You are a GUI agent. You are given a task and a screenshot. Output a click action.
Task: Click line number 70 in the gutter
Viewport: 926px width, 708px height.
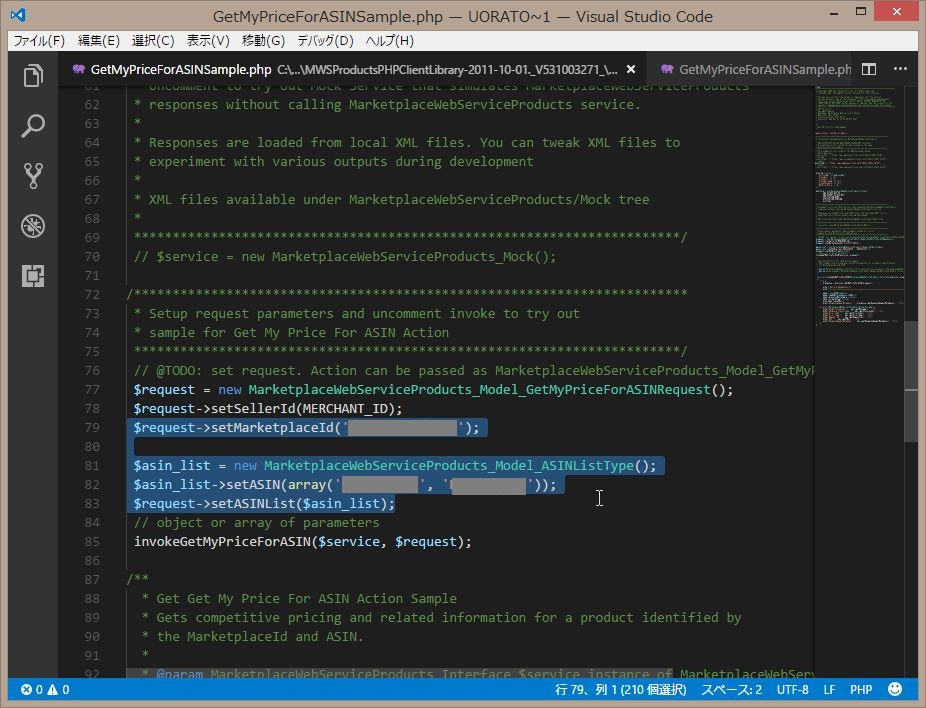pyautogui.click(x=92, y=256)
